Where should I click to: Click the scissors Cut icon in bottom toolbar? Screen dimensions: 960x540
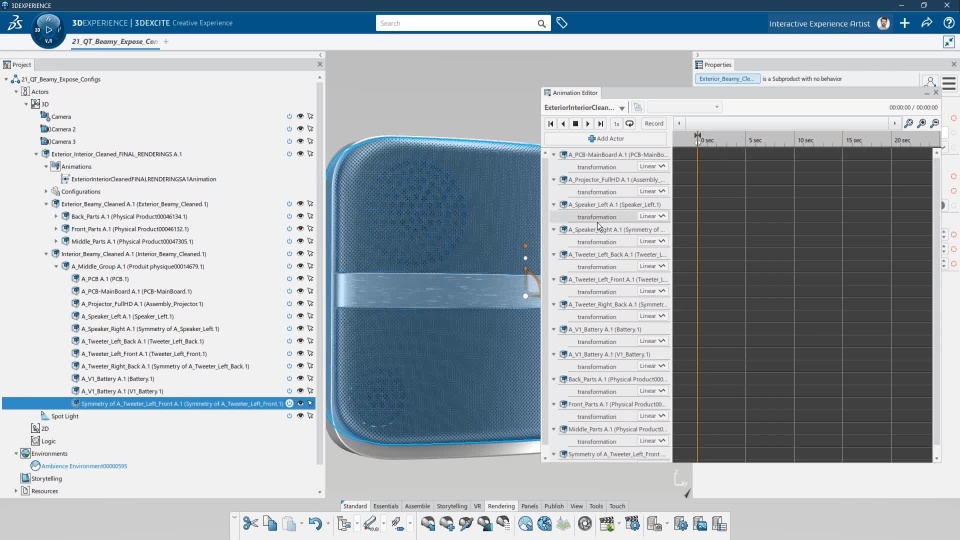[x=250, y=523]
